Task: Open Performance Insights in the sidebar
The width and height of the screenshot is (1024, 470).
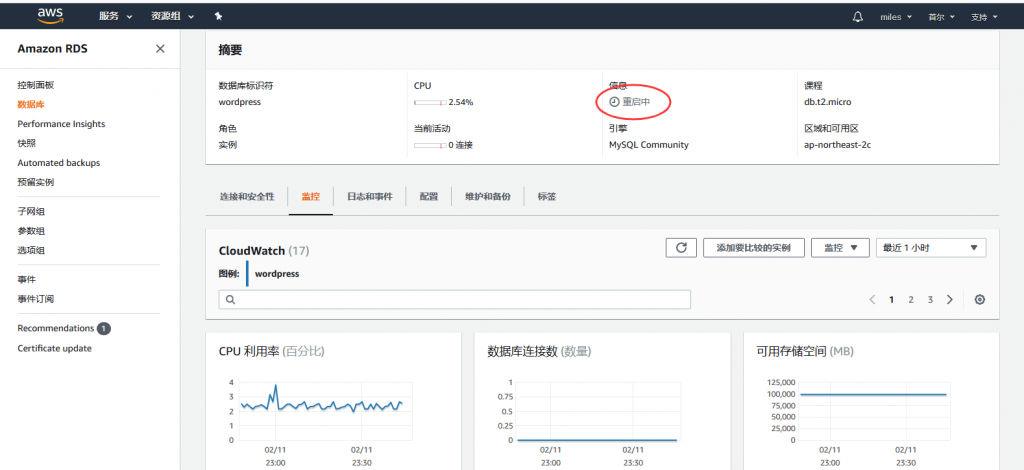Action: tap(61, 124)
